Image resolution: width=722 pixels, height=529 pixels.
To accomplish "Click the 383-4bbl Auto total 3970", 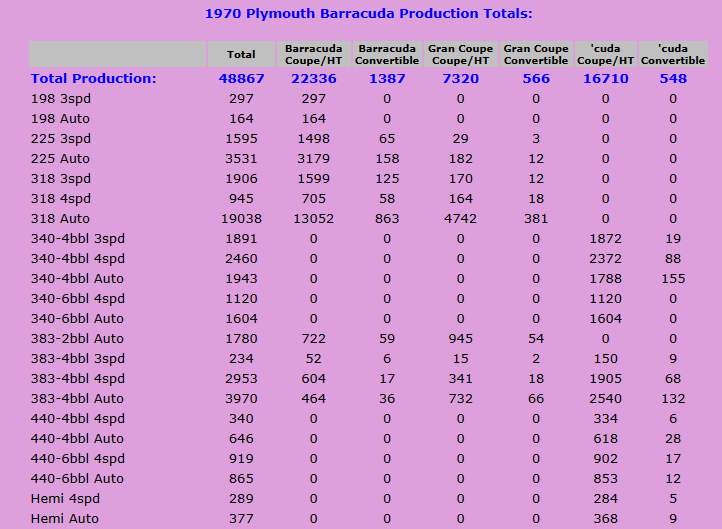I will point(241,399).
